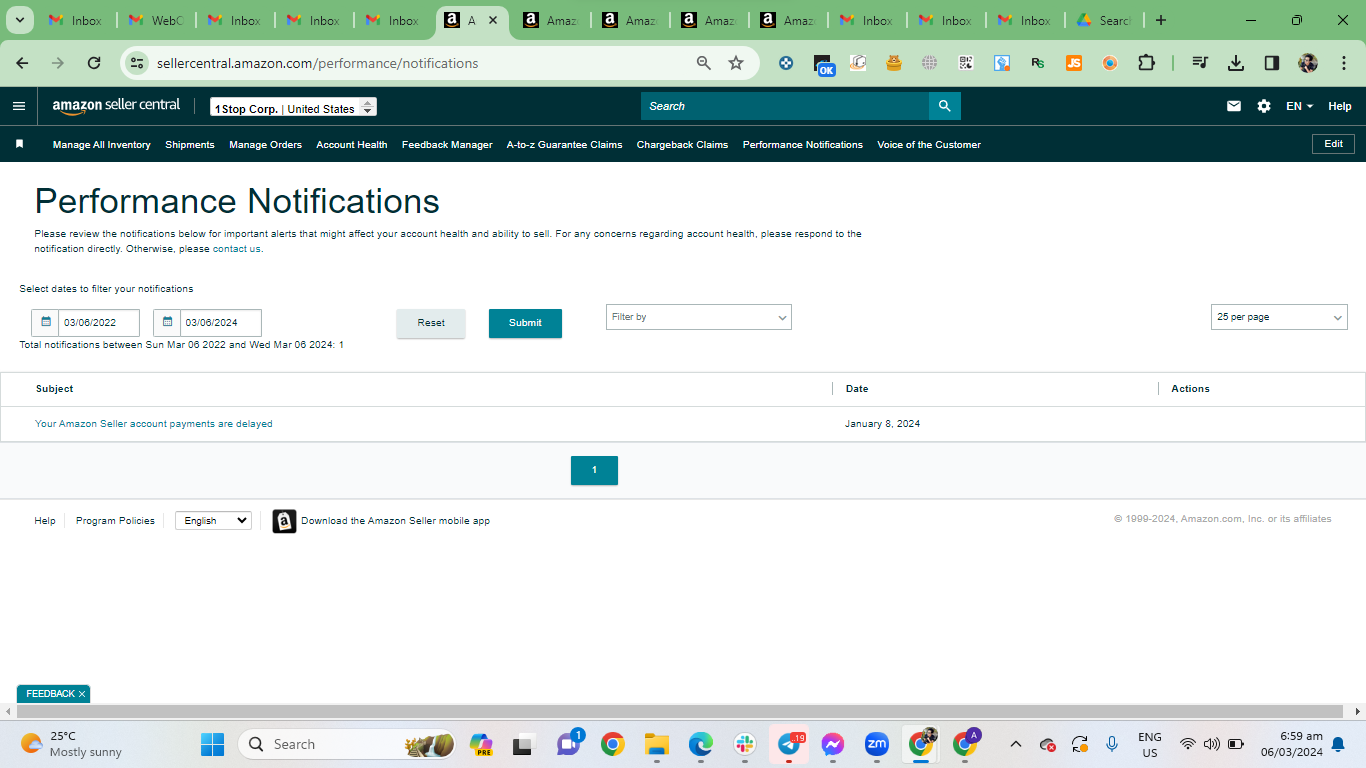Click the Amazon Seller mobile app icon
Viewport: 1366px width, 768px height.
284,521
